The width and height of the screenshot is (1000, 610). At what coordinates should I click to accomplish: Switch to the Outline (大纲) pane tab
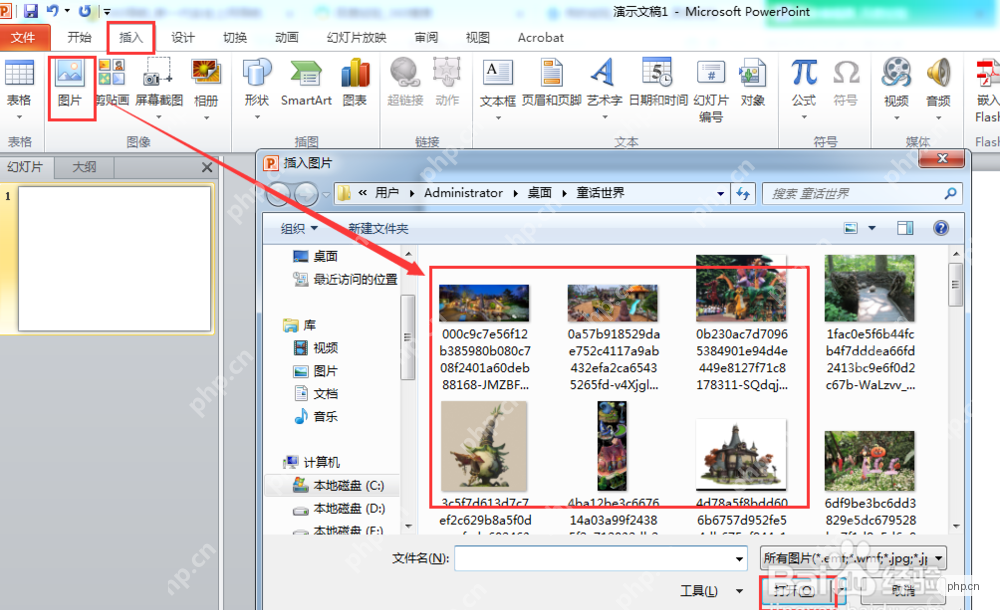point(84,167)
